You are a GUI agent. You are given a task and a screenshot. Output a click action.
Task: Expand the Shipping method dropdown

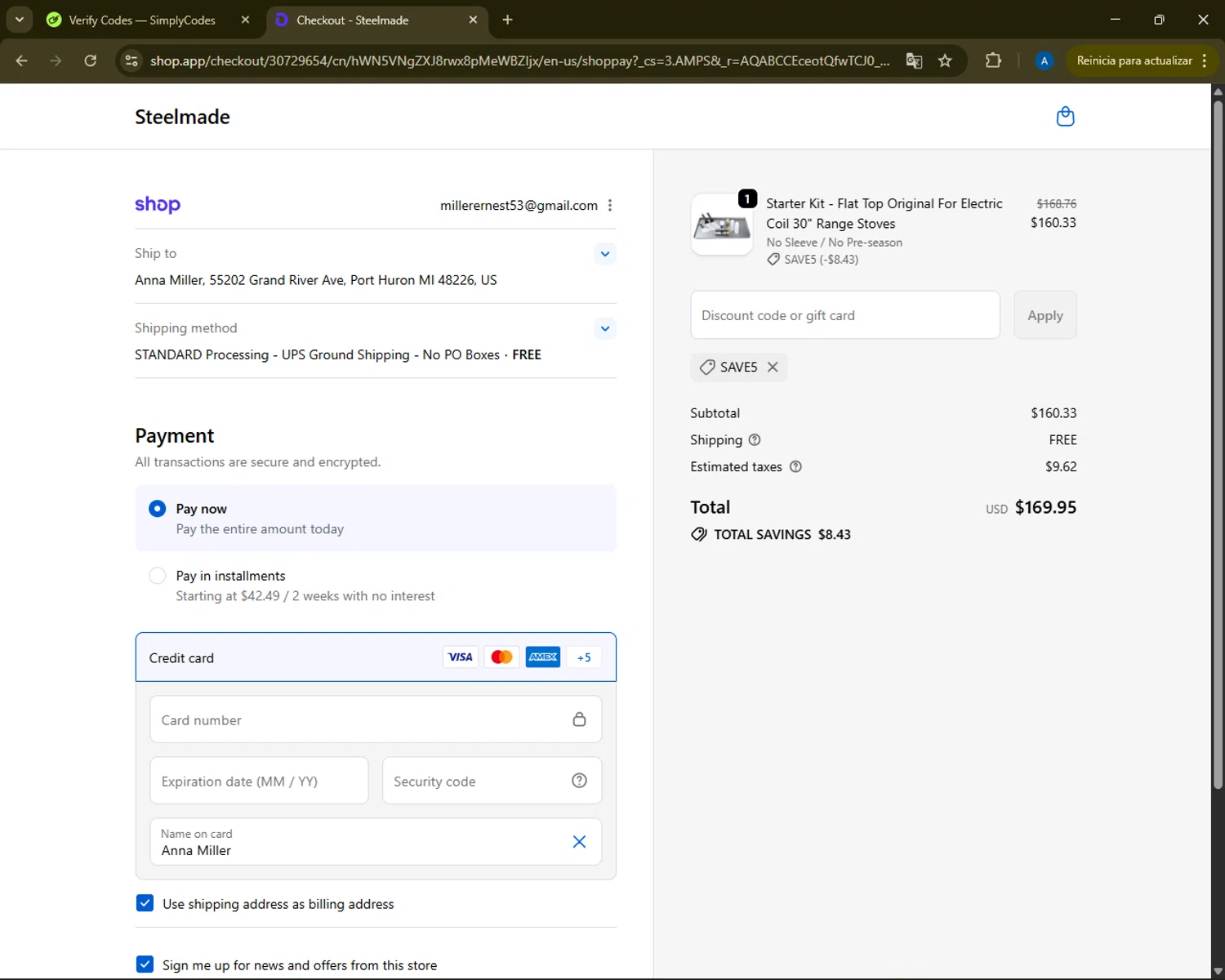click(x=605, y=328)
